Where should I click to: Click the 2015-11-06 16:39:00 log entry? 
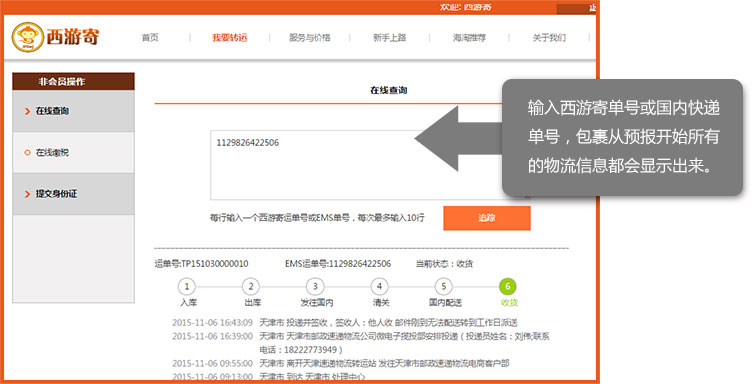point(361,343)
